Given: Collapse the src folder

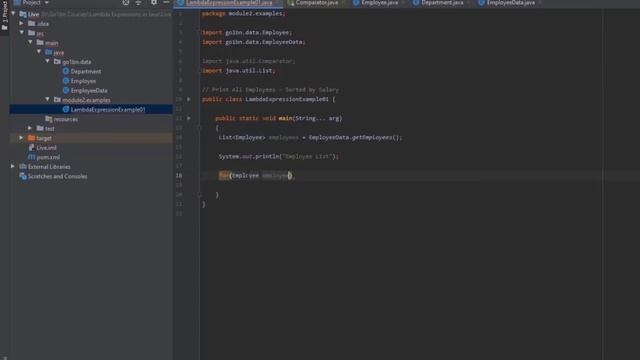Looking at the screenshot, I should click(x=22, y=33).
